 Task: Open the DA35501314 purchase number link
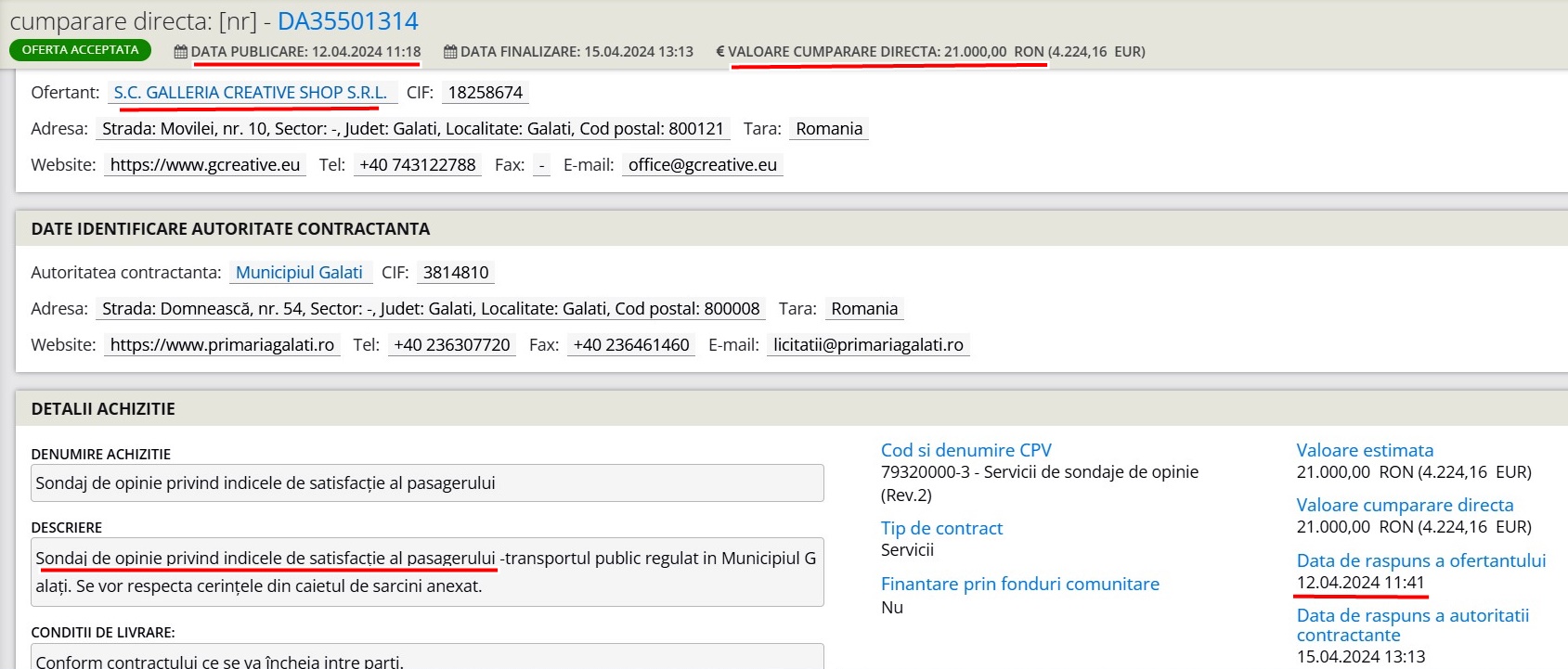pos(347,21)
